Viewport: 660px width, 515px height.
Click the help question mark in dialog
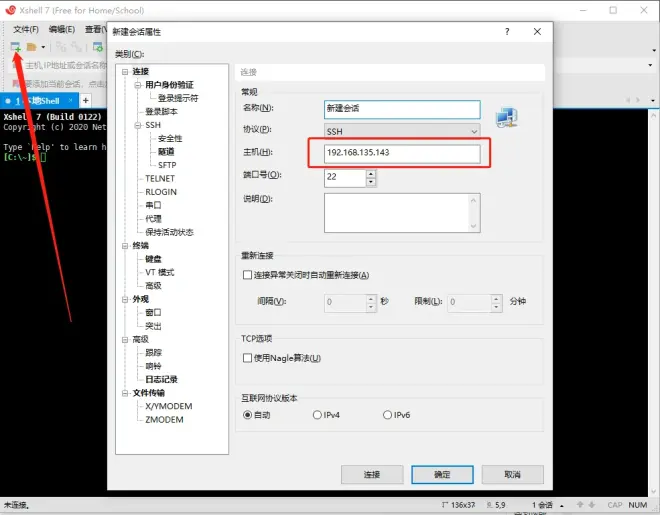(507, 32)
